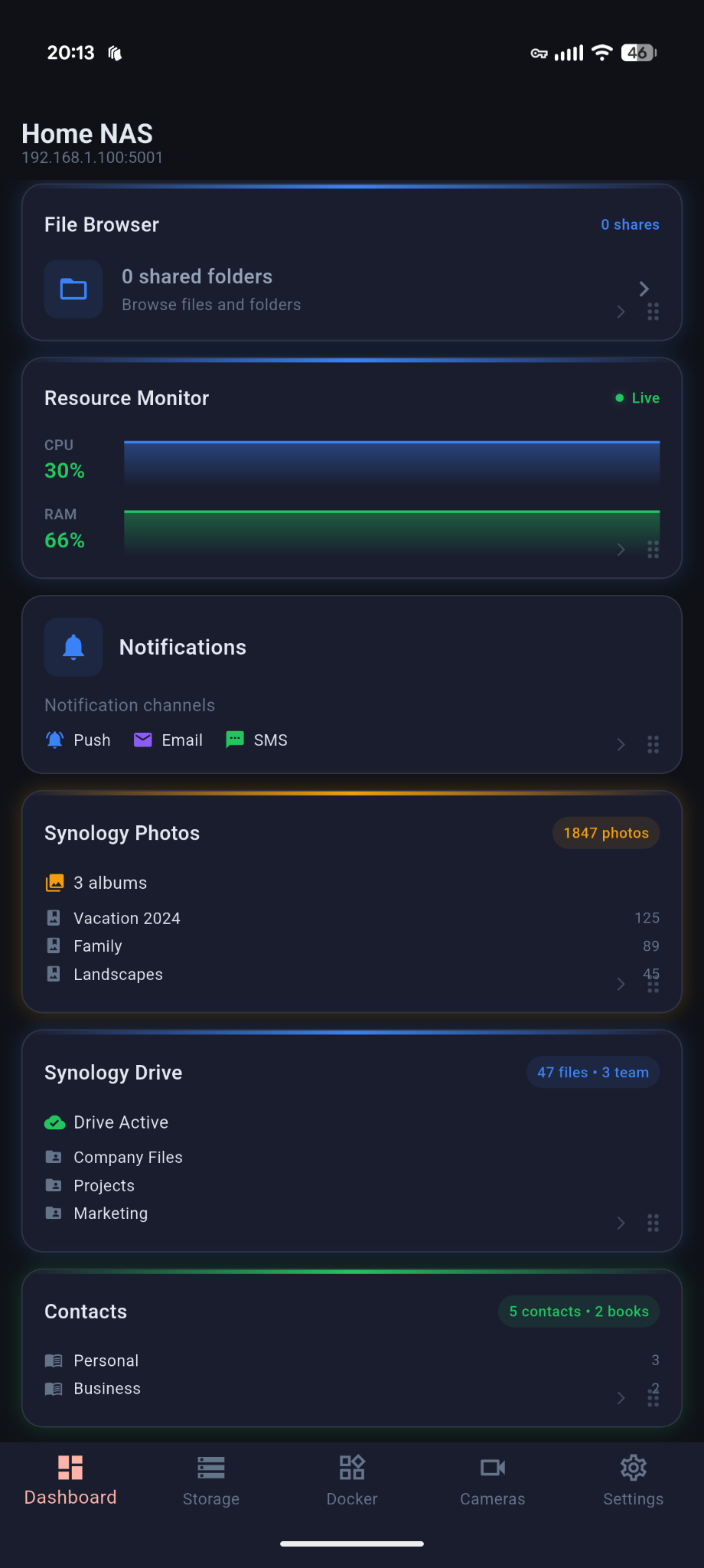Open the File Browser folder icon
Screen dimensions: 704x1568
click(73, 289)
